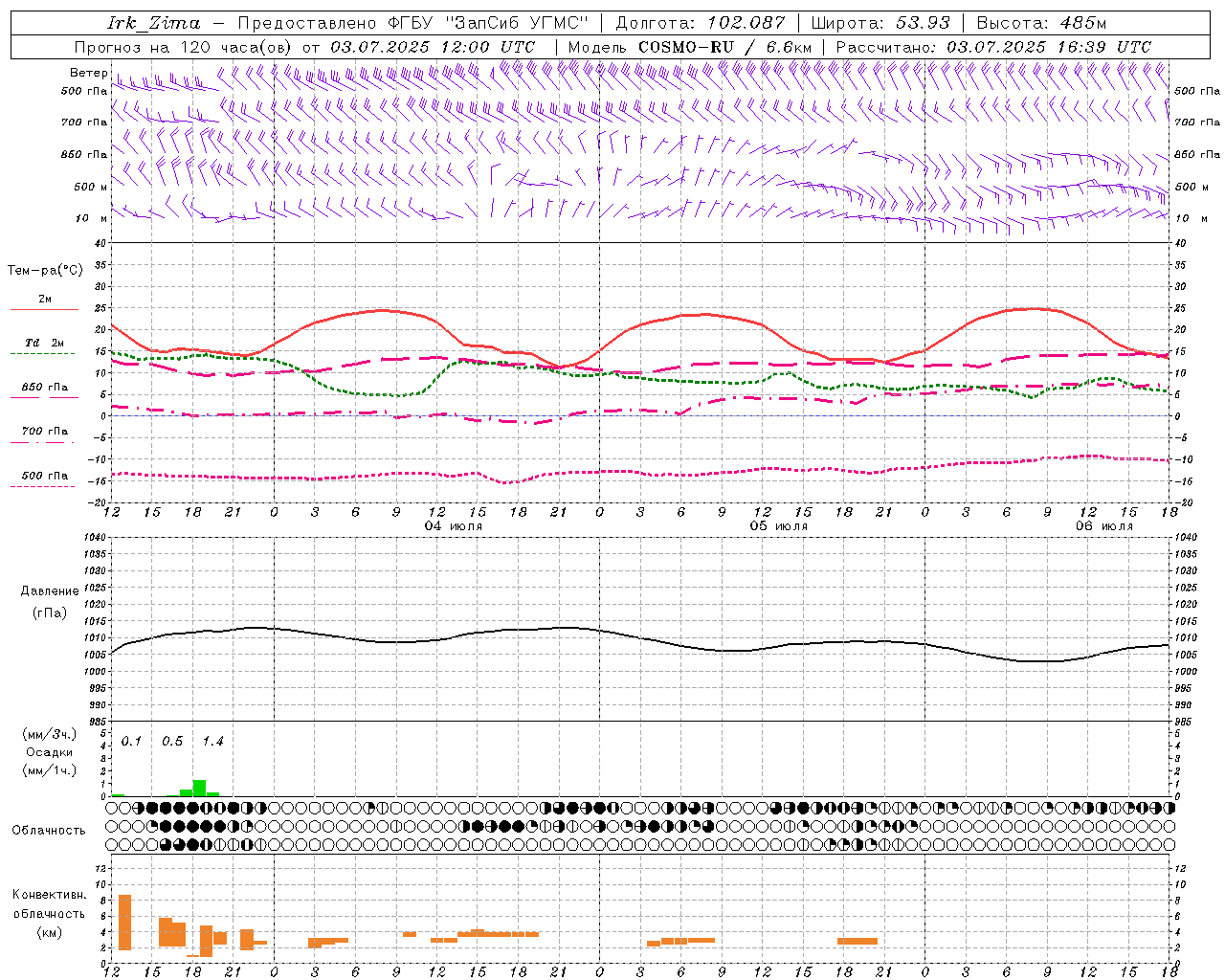Click the '05 июля' date label

pos(778,526)
